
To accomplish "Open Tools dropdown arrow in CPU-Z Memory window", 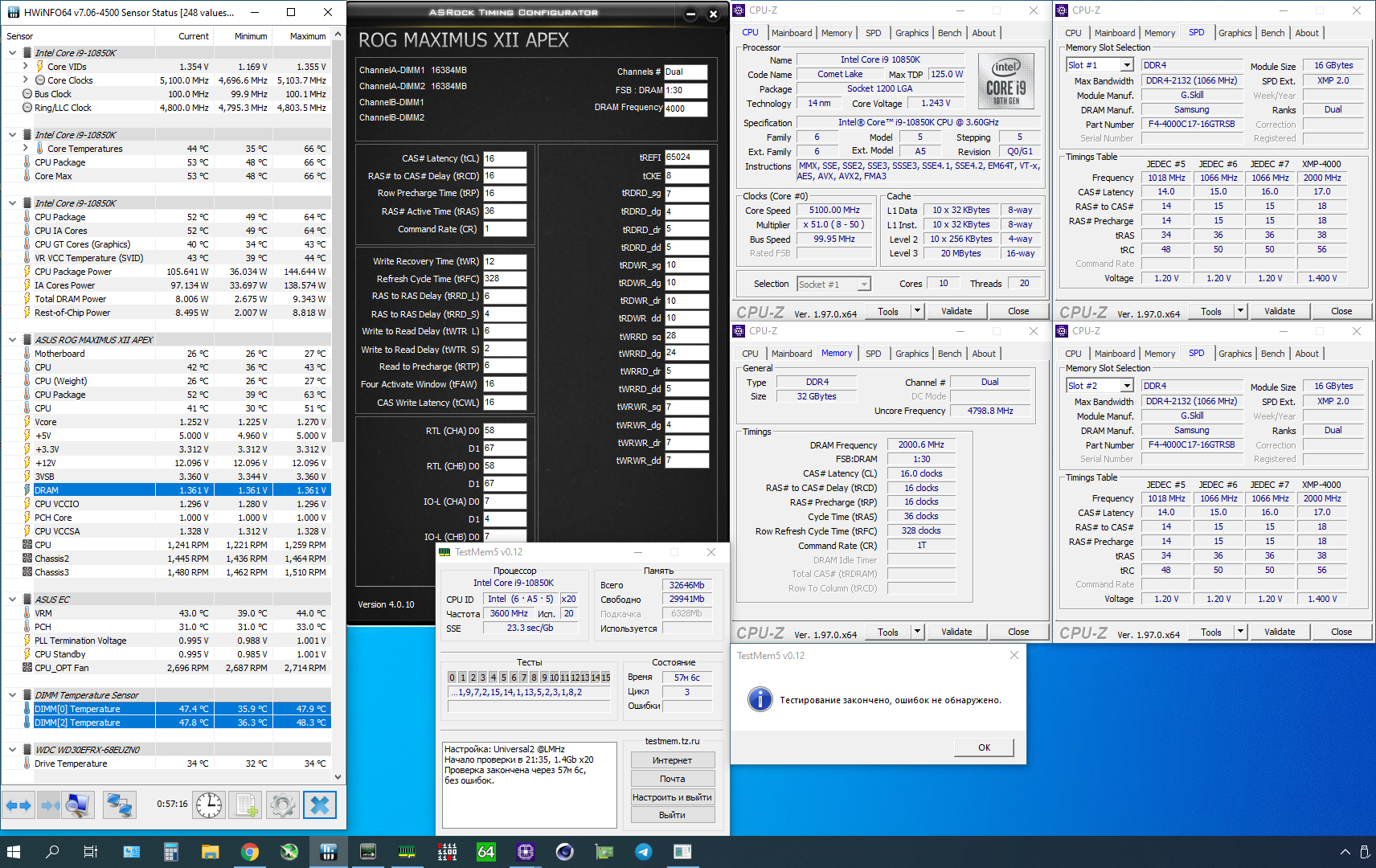I will [917, 632].
